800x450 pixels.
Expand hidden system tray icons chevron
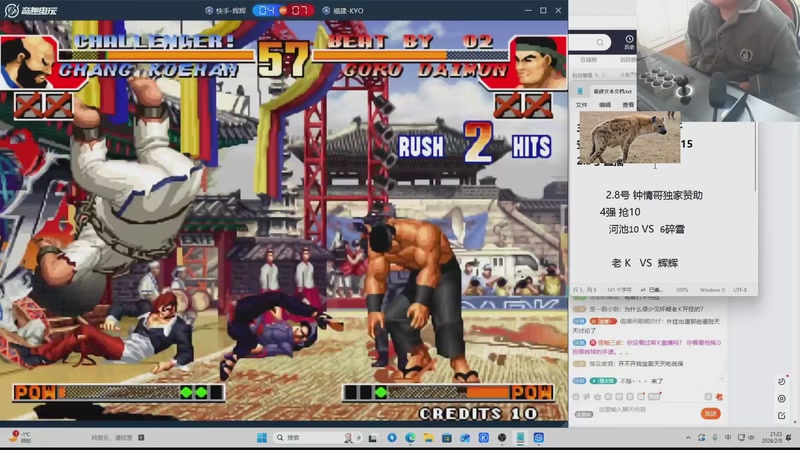pos(688,438)
